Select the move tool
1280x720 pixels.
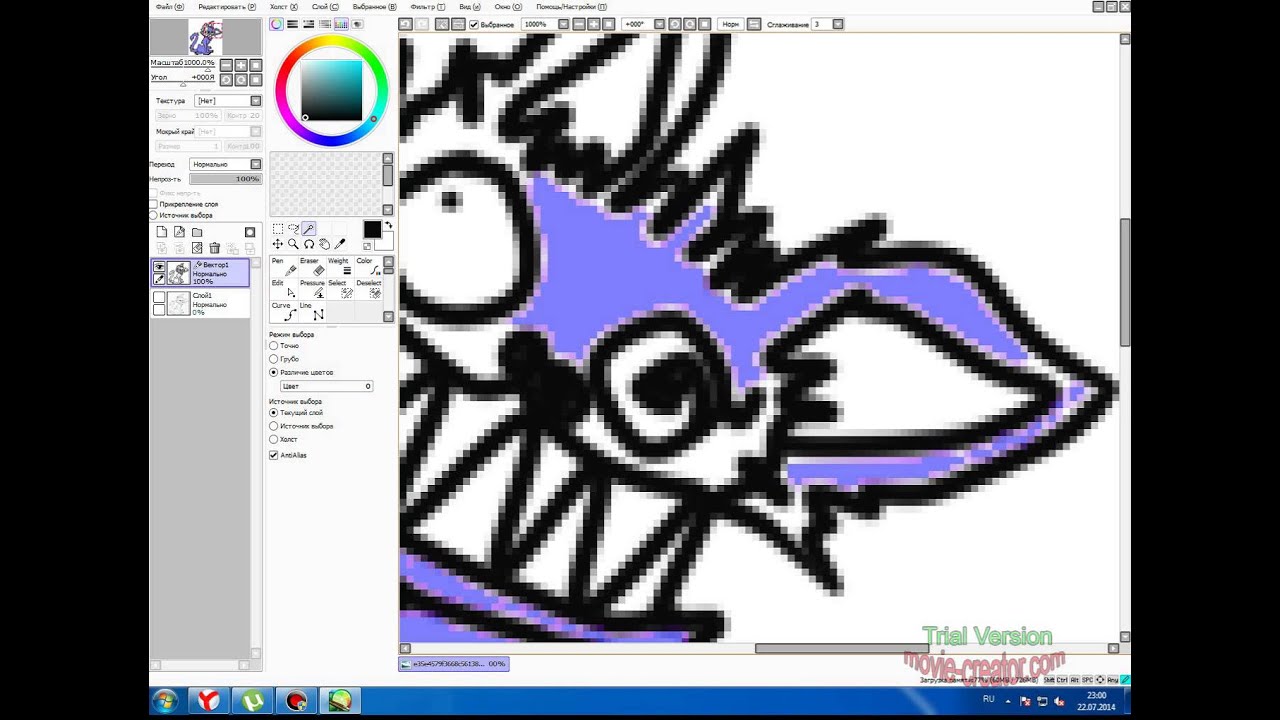tap(277, 244)
